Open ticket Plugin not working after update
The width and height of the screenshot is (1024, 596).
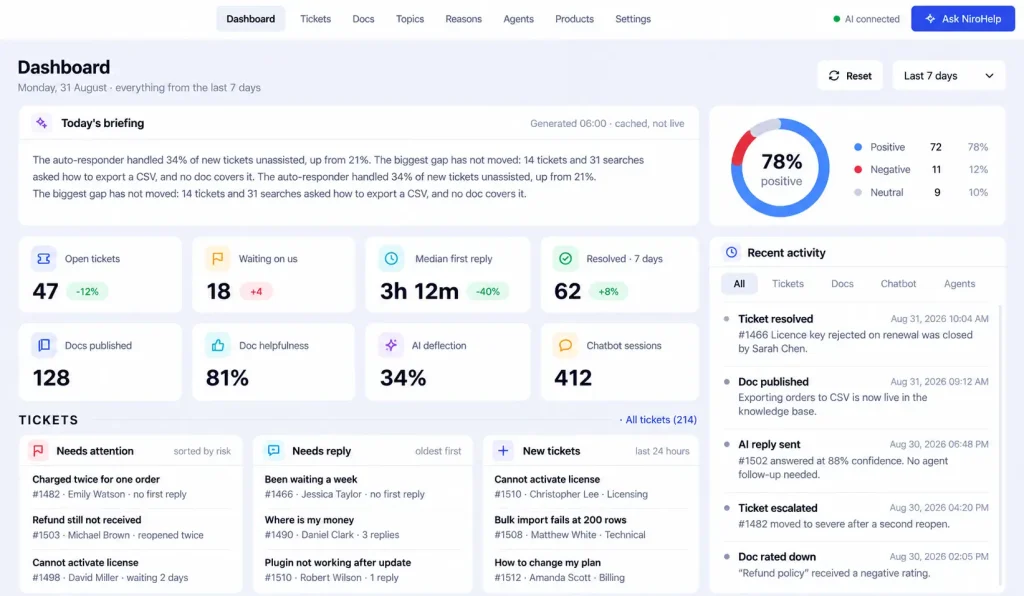pos(363,569)
